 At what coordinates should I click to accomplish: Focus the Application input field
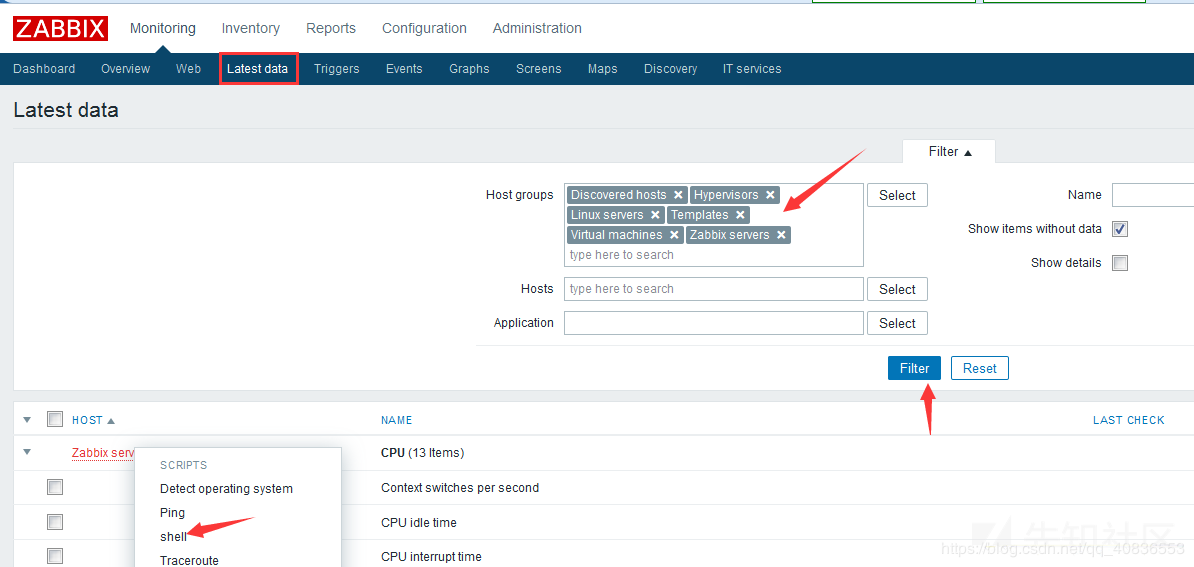pyautogui.click(x=714, y=323)
